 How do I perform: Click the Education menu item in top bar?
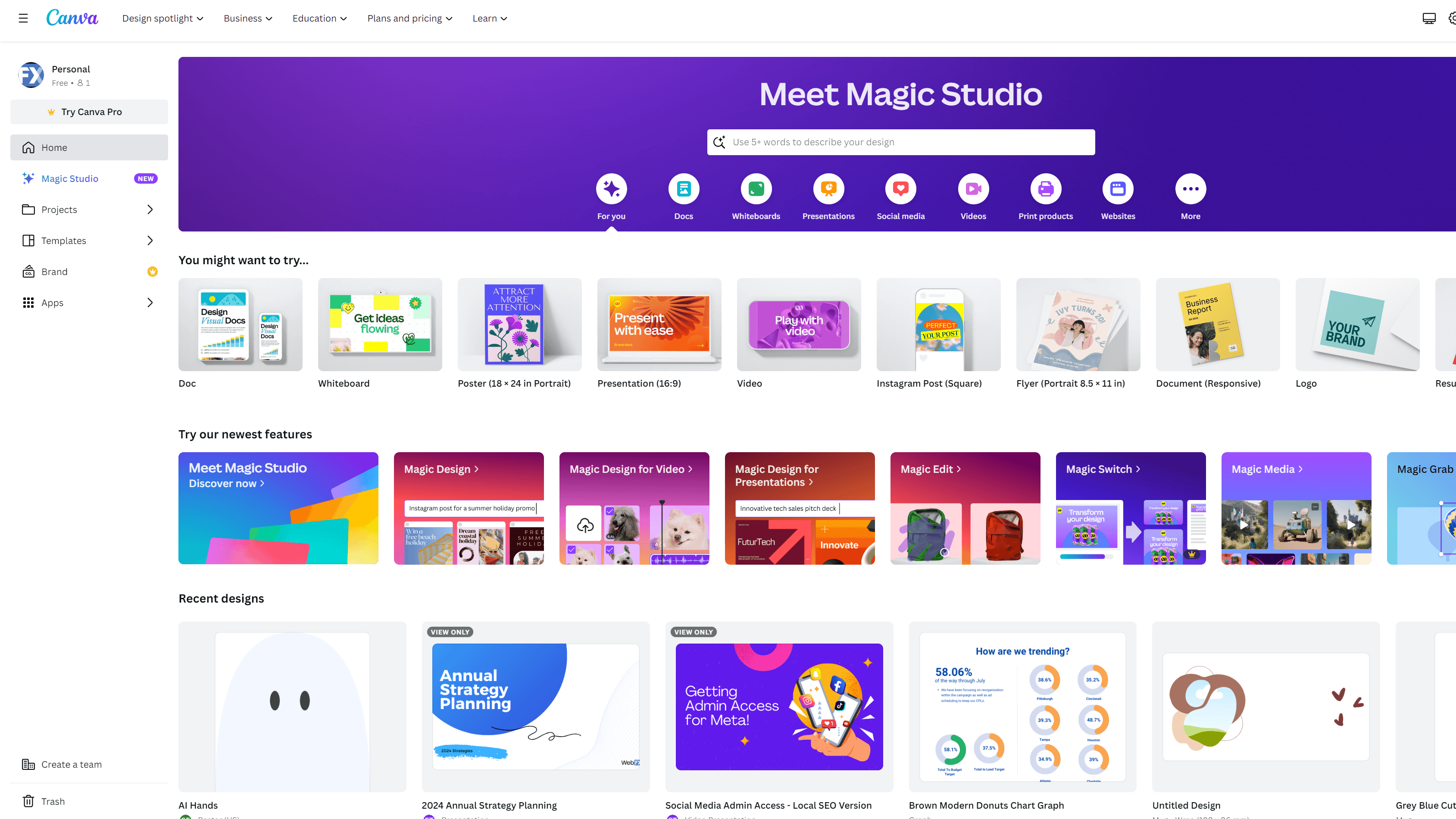point(320,18)
